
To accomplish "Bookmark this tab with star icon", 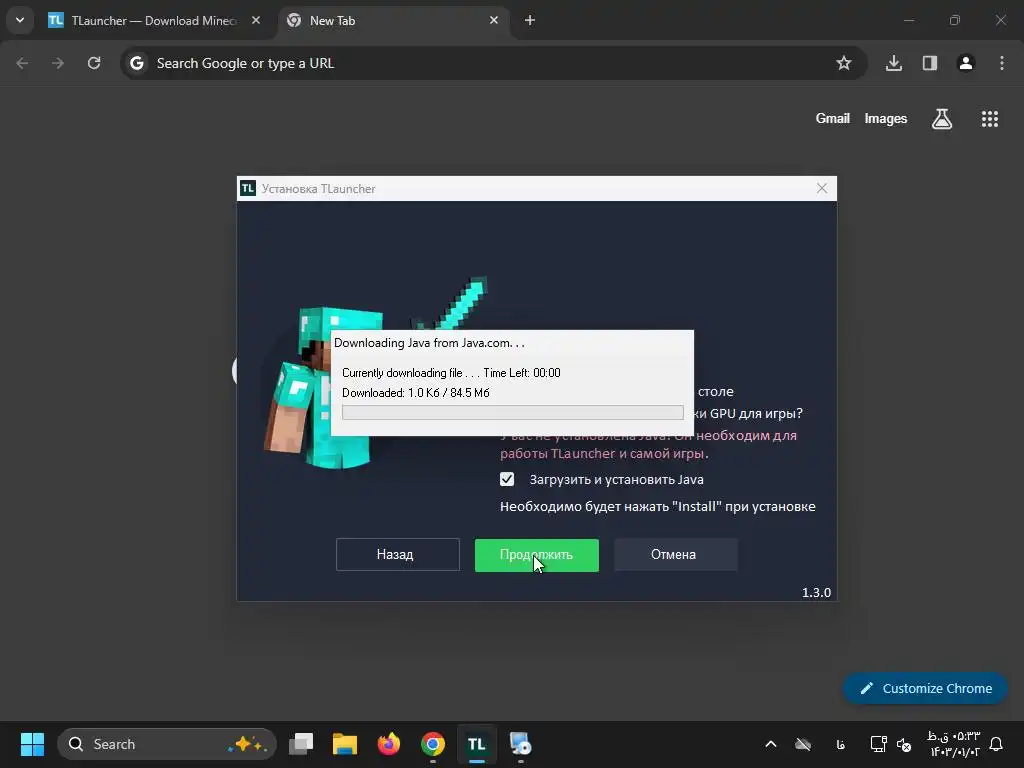I will [844, 63].
